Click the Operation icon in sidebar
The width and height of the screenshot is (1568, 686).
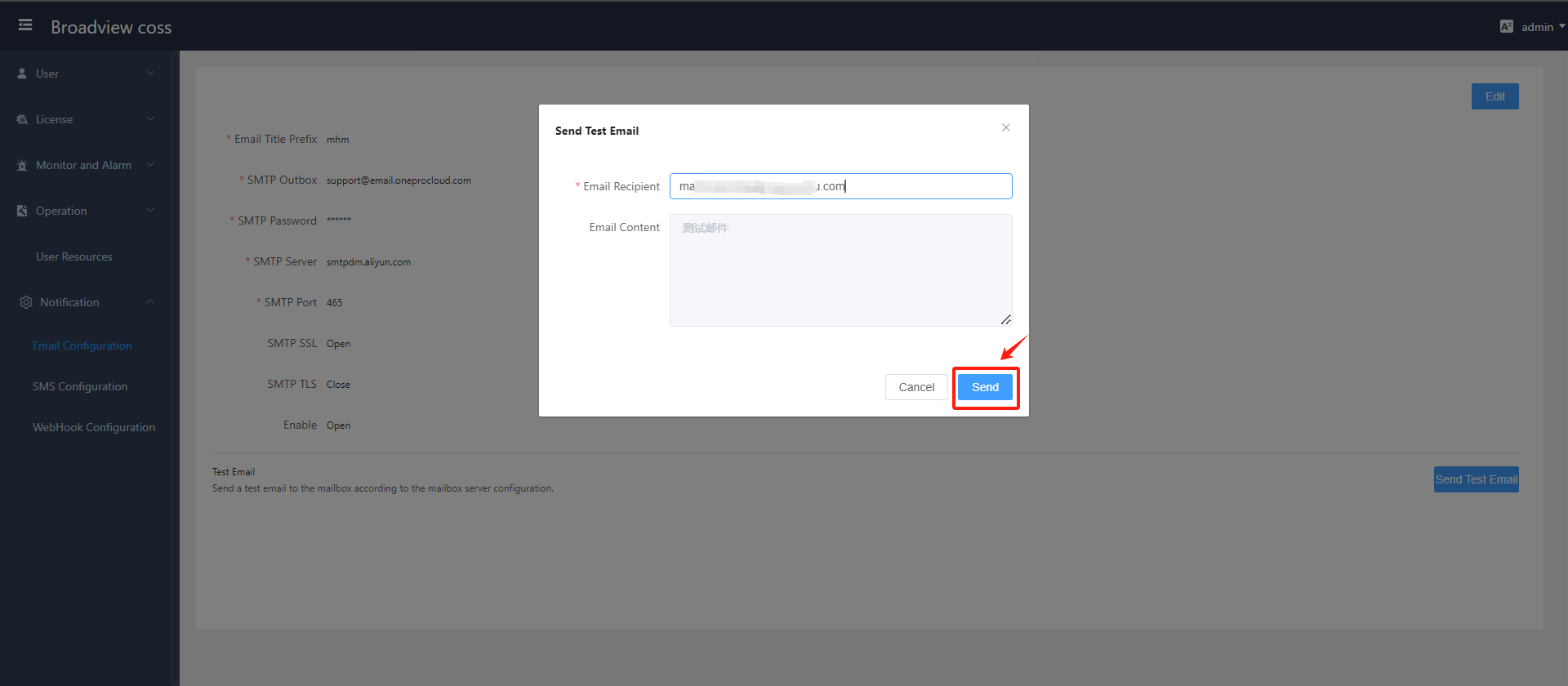(22, 211)
